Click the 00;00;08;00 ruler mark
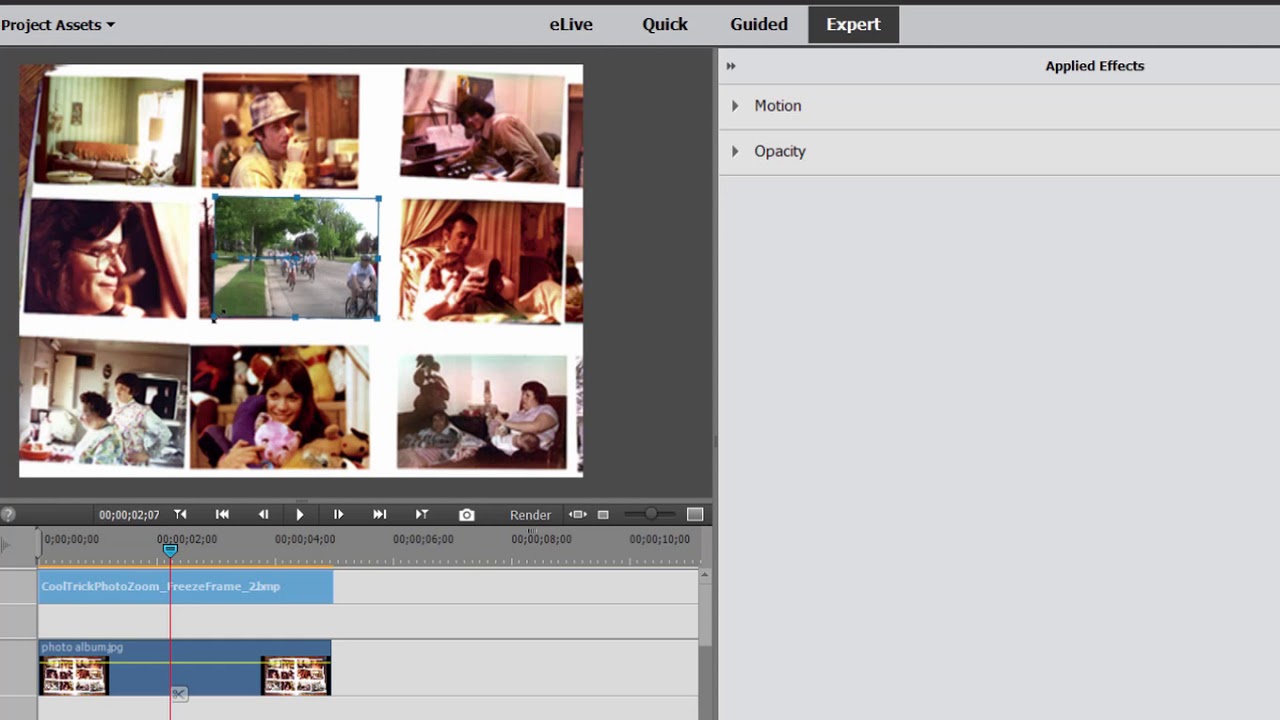The width and height of the screenshot is (1280, 720). pyautogui.click(x=541, y=539)
